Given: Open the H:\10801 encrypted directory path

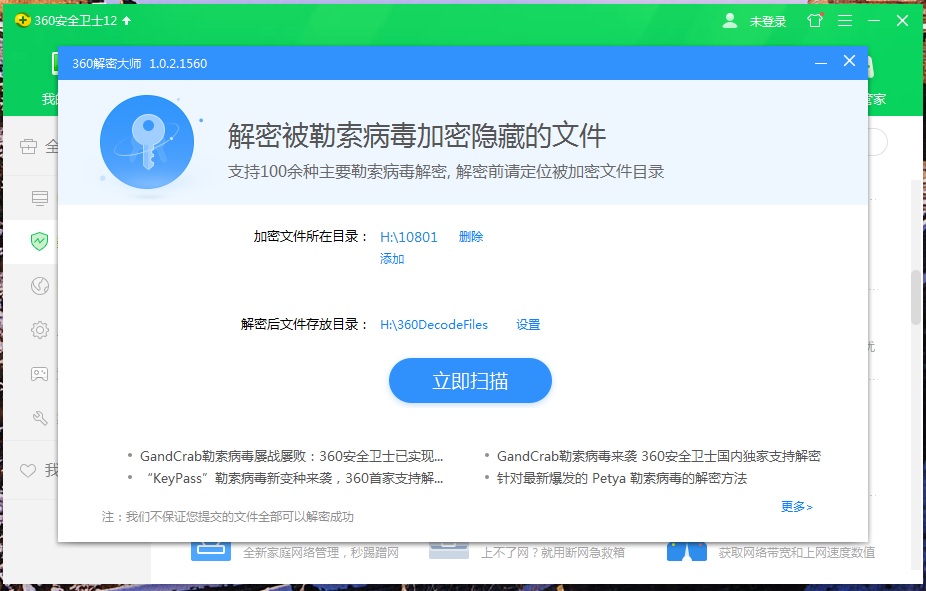Looking at the screenshot, I should [409, 237].
